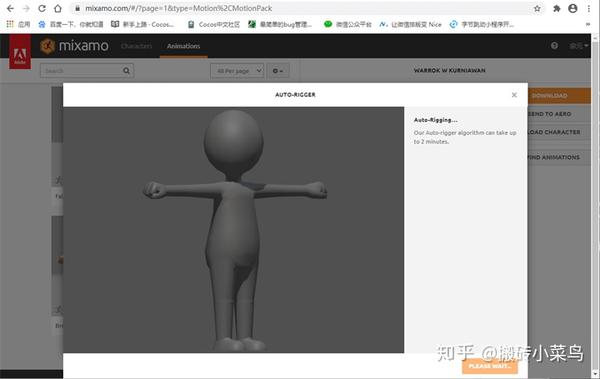Image resolution: width=600 pixels, height=379 pixels.
Task: Click the PLEASE WAIT button
Action: tap(490, 366)
